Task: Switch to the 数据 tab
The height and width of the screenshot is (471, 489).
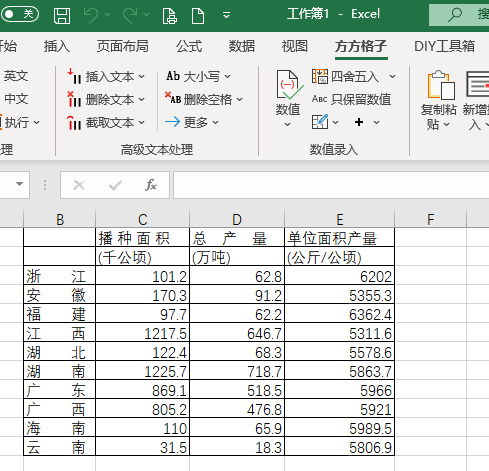Action: [x=242, y=46]
